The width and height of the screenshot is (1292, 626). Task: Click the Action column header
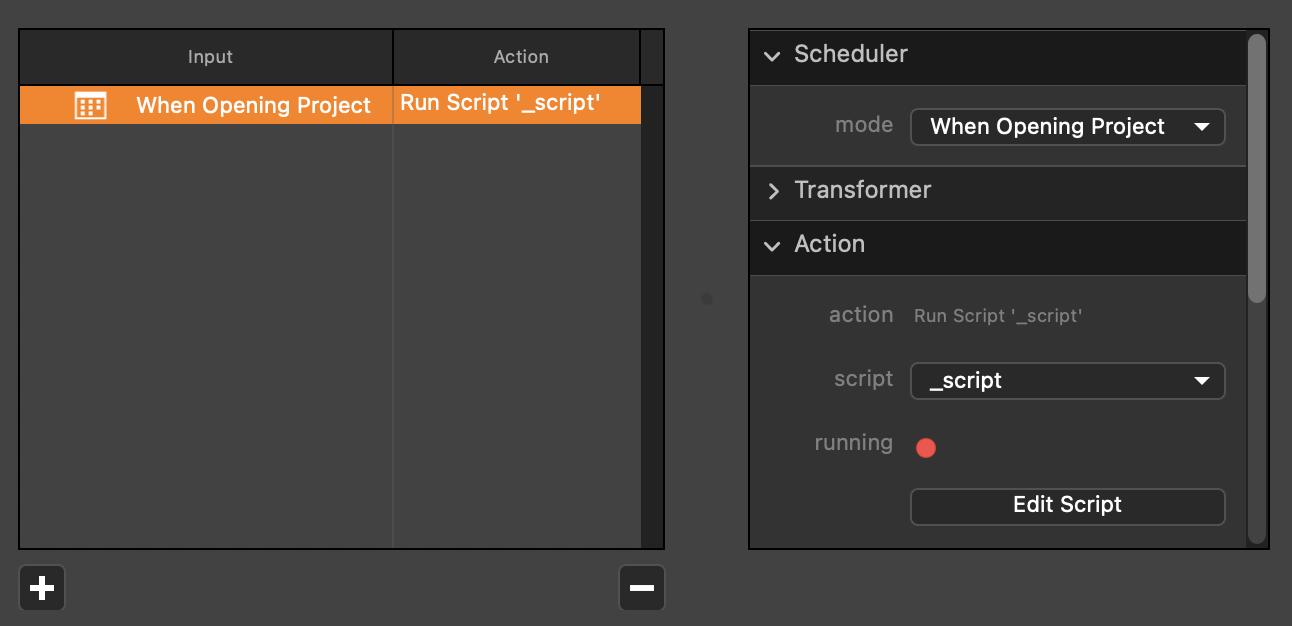pos(520,57)
